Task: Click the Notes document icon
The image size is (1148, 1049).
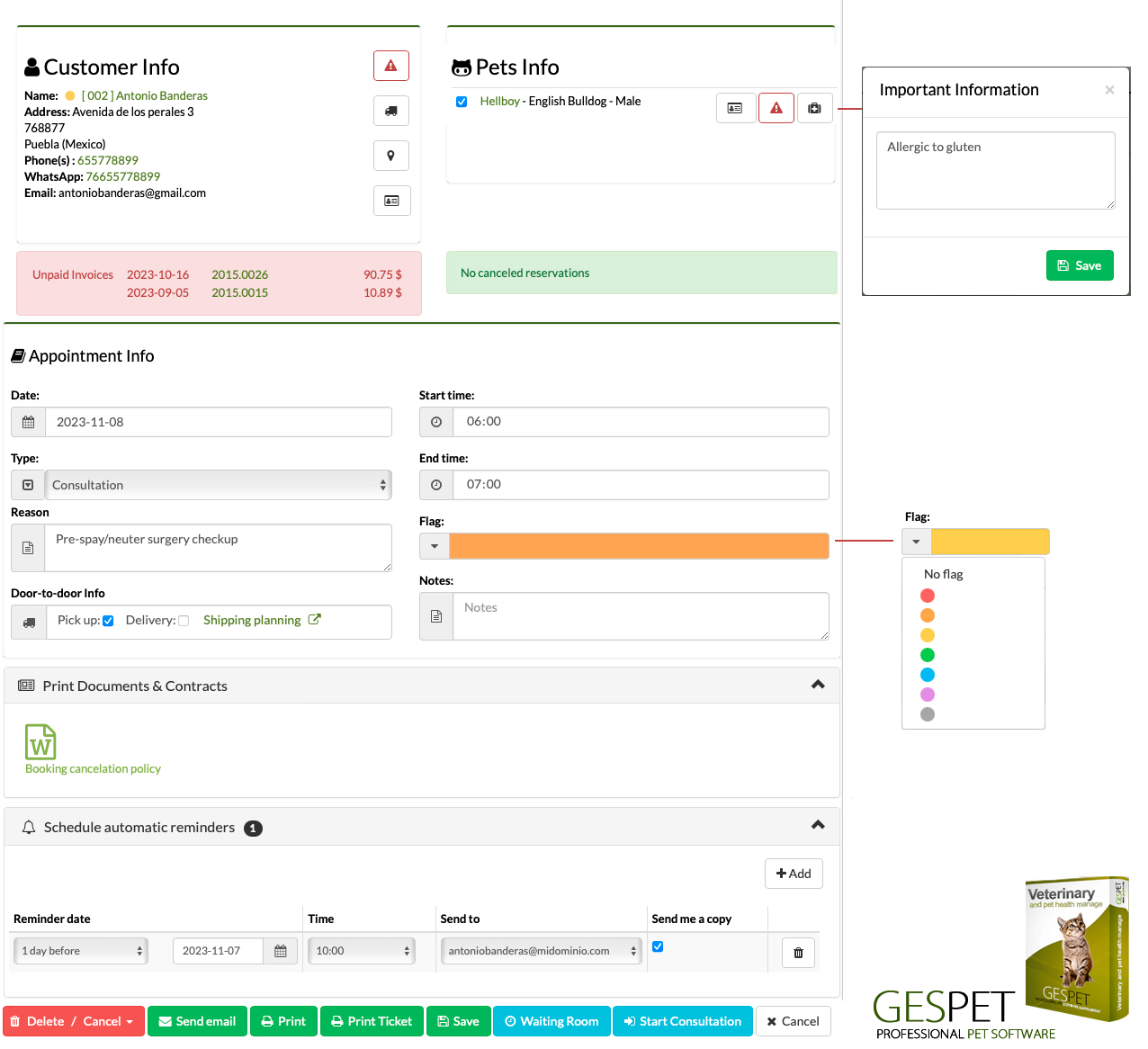Action: click(436, 616)
